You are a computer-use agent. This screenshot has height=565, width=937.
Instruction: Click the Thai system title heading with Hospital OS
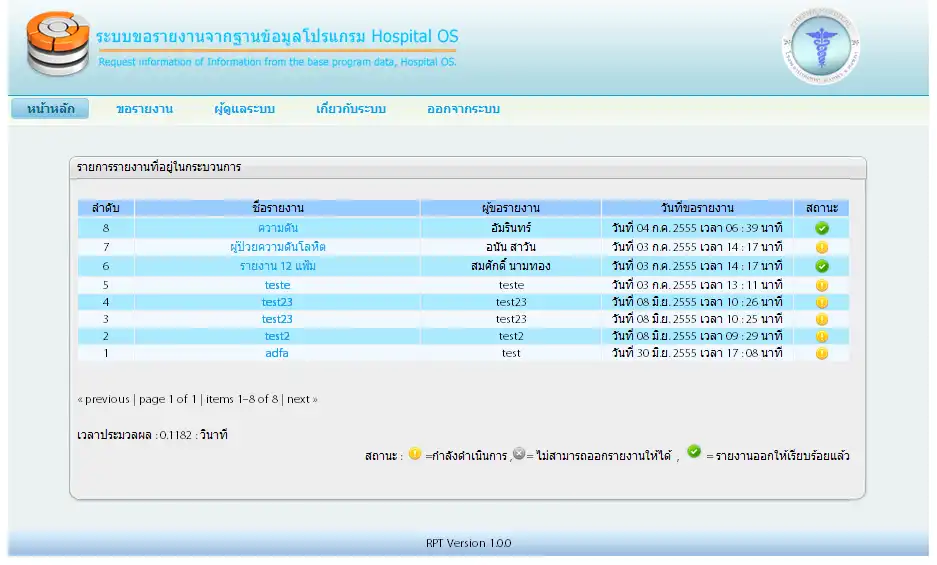pyautogui.click(x=277, y=36)
